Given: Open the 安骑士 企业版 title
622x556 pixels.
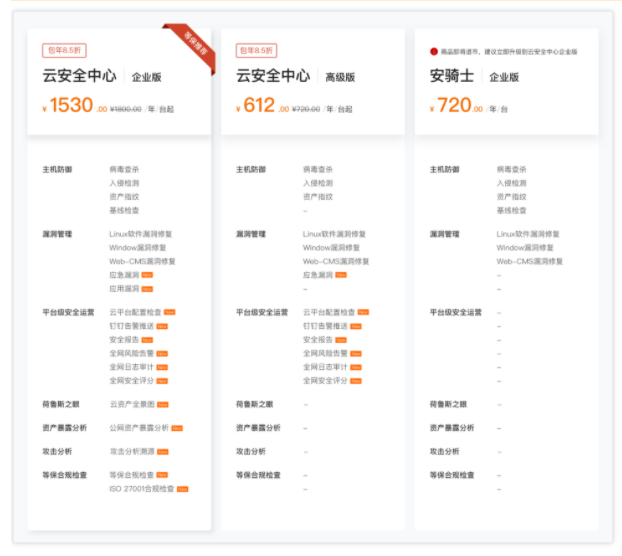Looking at the screenshot, I should (x=474, y=76).
